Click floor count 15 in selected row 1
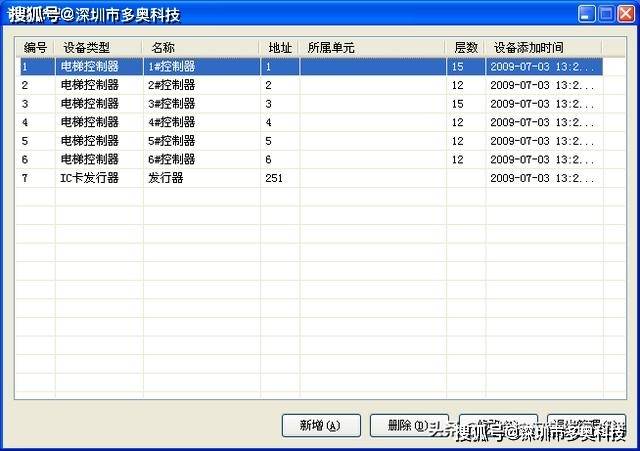640x451 pixels. (x=458, y=66)
